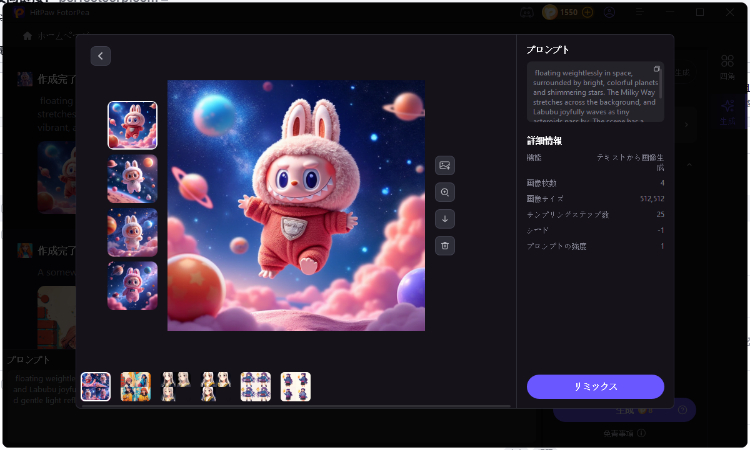The image size is (750, 450).
Task: Open the third history thumbnail with three figures
Action: (176, 386)
